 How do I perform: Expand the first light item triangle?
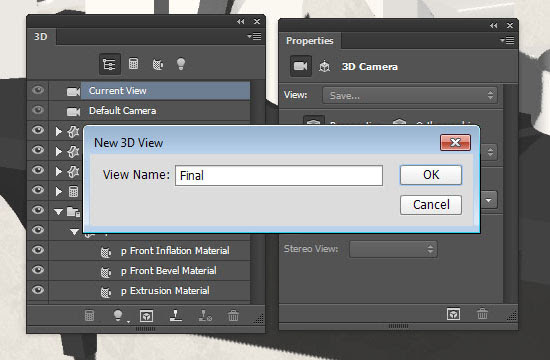pyautogui.click(x=59, y=132)
